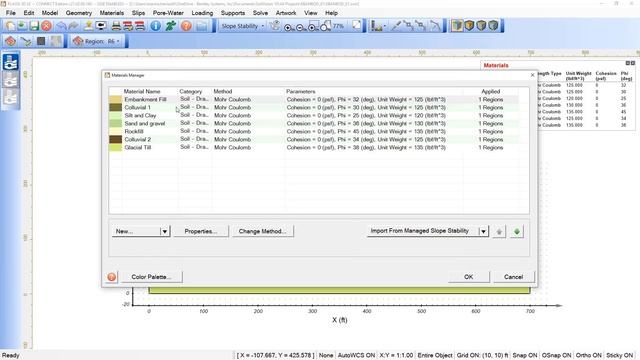
Task: Click the Zoom Out magnifier icon
Action: pos(300,27)
